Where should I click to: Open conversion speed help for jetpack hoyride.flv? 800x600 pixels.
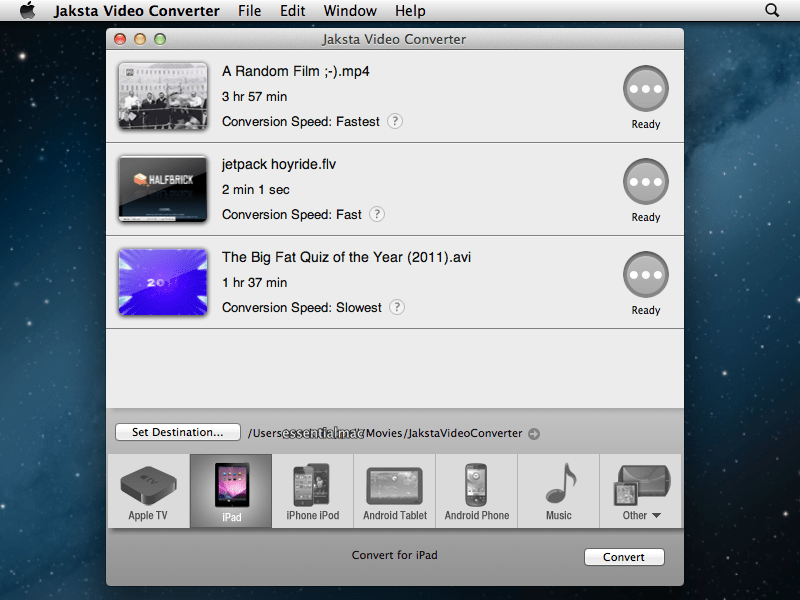click(377, 214)
